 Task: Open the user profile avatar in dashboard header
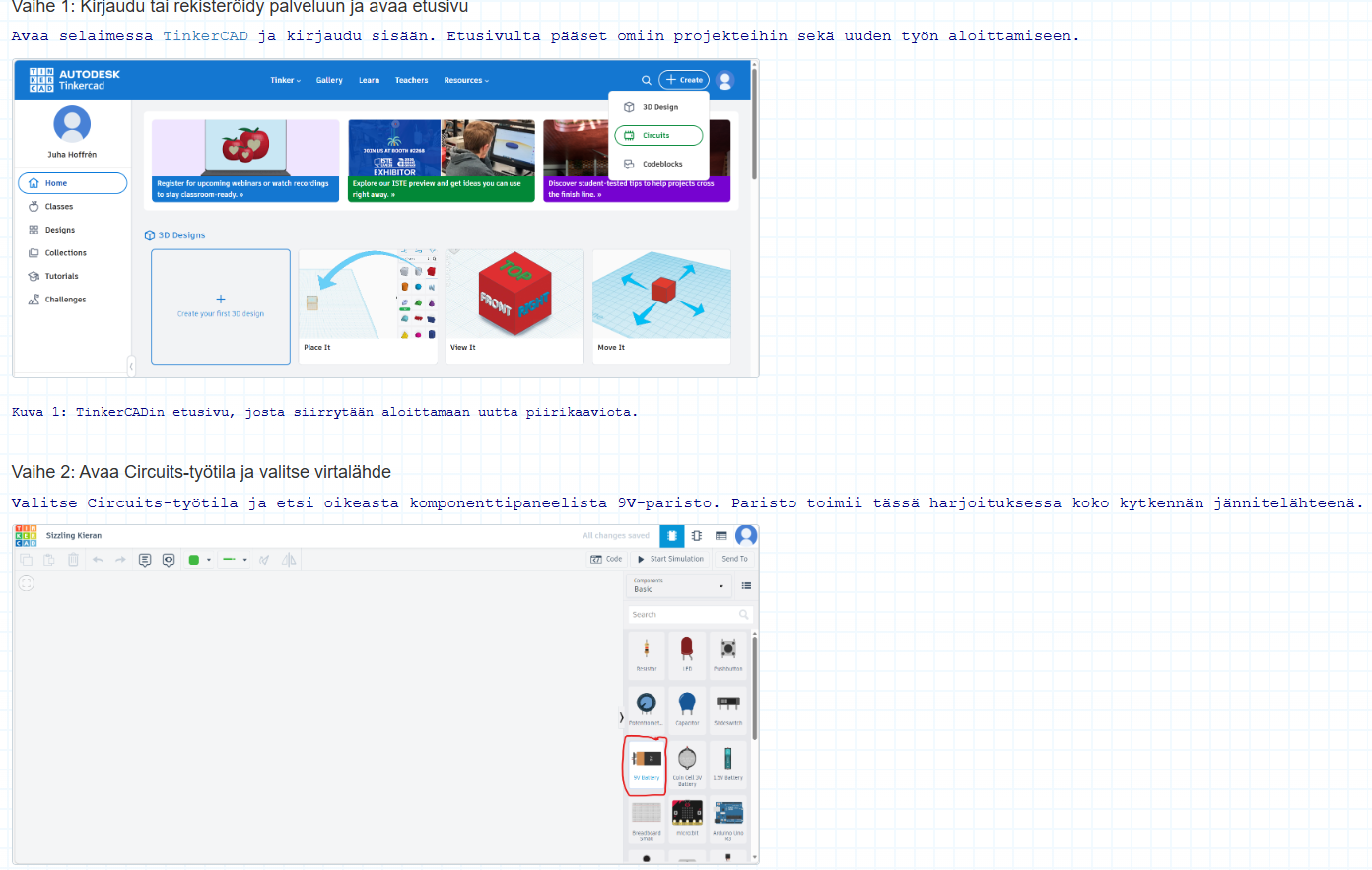click(x=725, y=80)
